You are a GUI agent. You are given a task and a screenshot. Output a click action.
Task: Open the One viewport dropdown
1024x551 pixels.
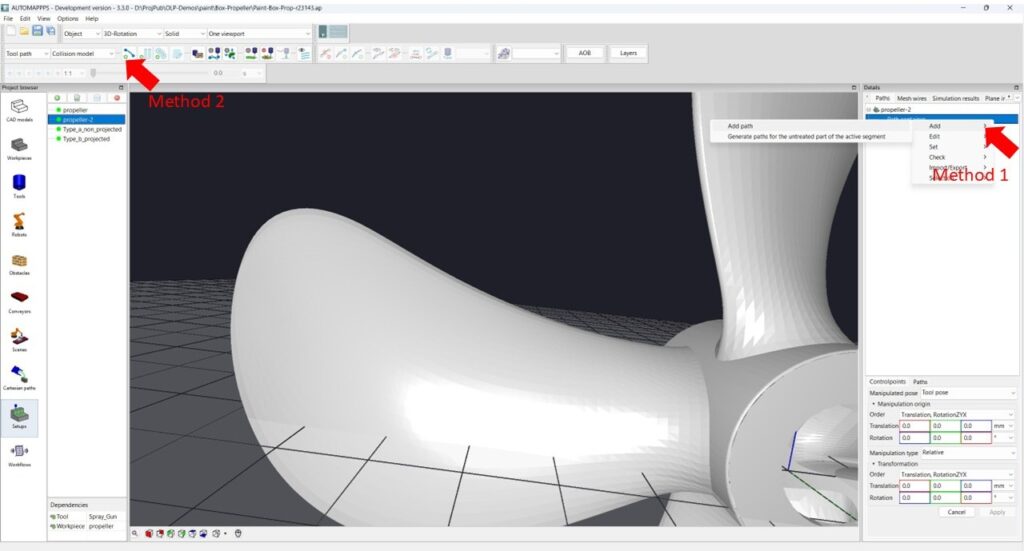click(x=259, y=33)
